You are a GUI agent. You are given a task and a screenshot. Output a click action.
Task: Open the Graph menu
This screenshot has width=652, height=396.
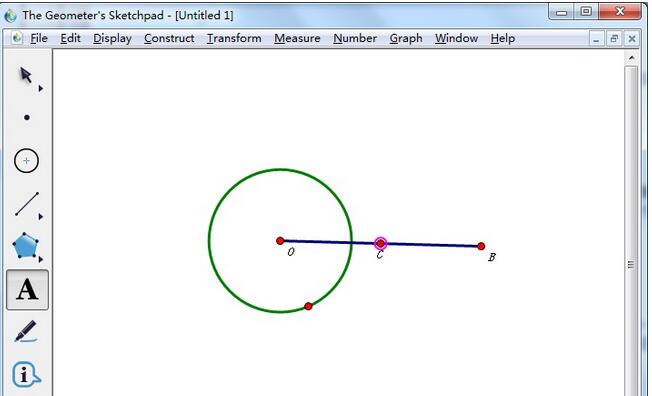pos(406,38)
